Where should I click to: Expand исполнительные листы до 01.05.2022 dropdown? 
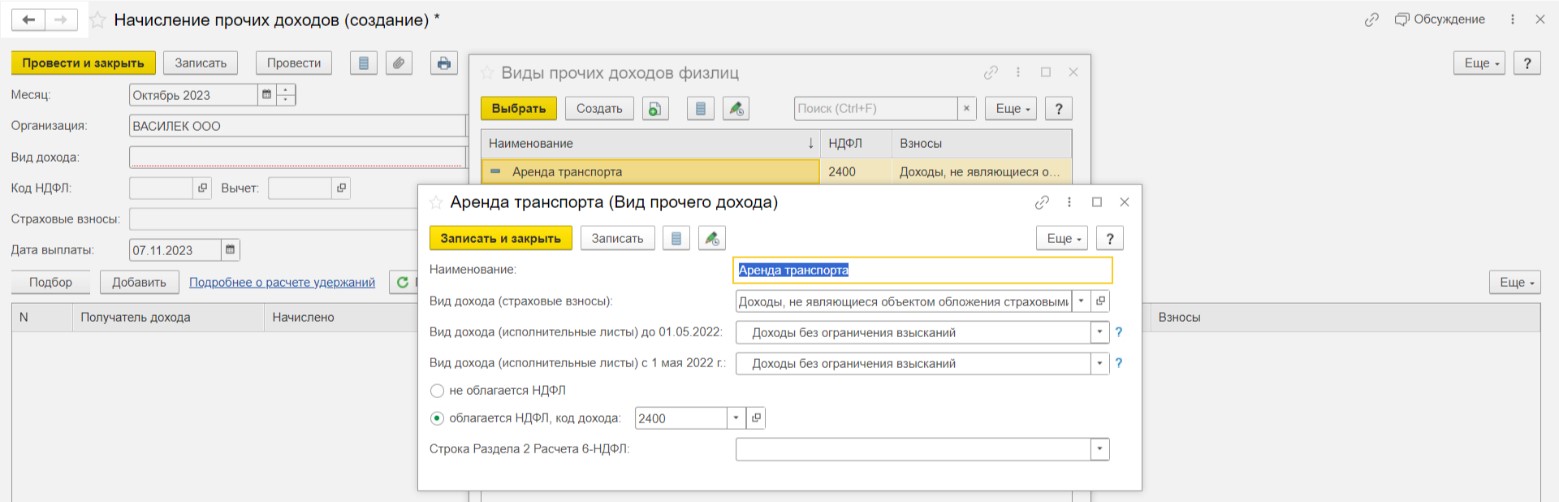pos(1101,332)
